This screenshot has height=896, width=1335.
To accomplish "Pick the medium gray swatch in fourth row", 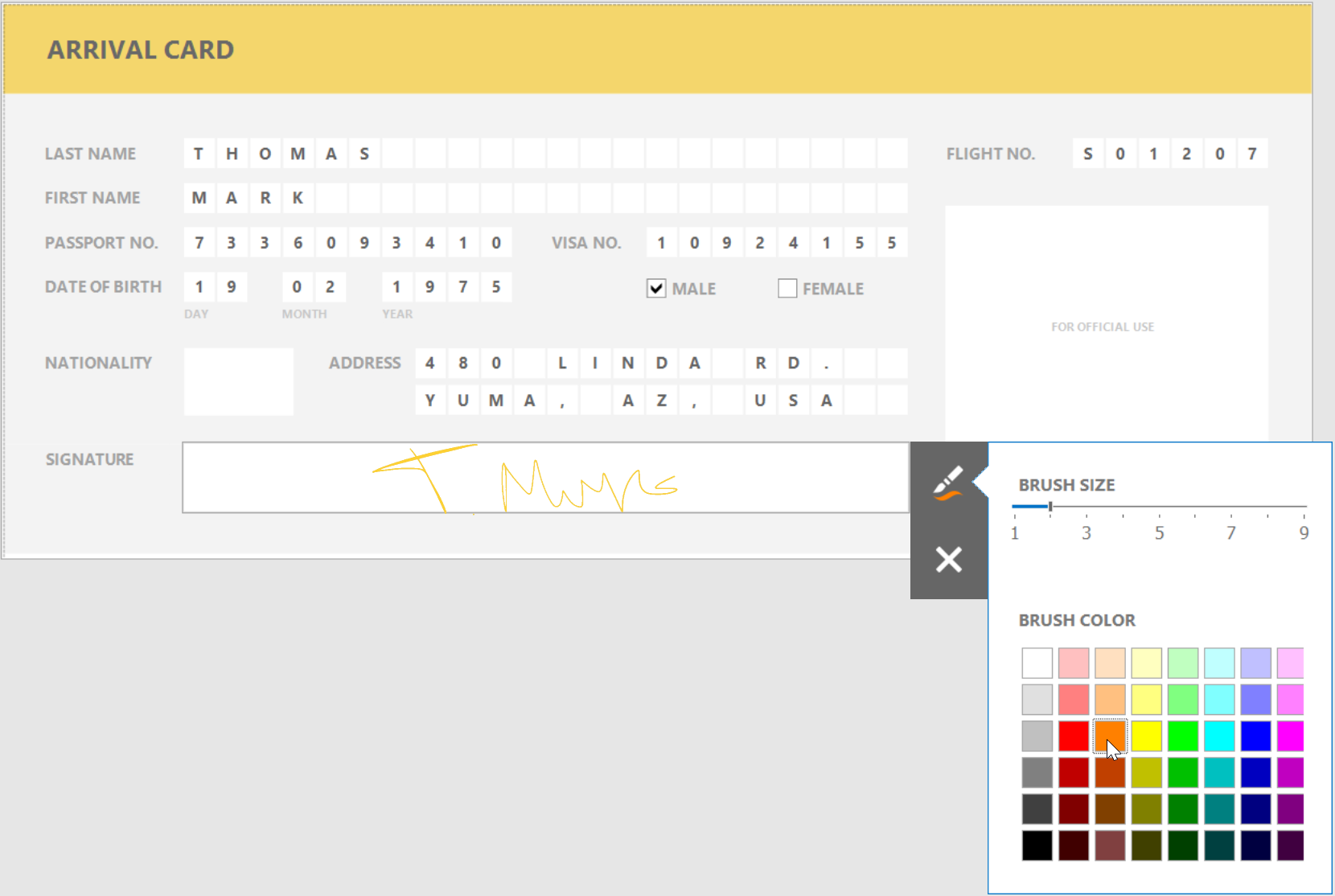I will (x=1037, y=772).
